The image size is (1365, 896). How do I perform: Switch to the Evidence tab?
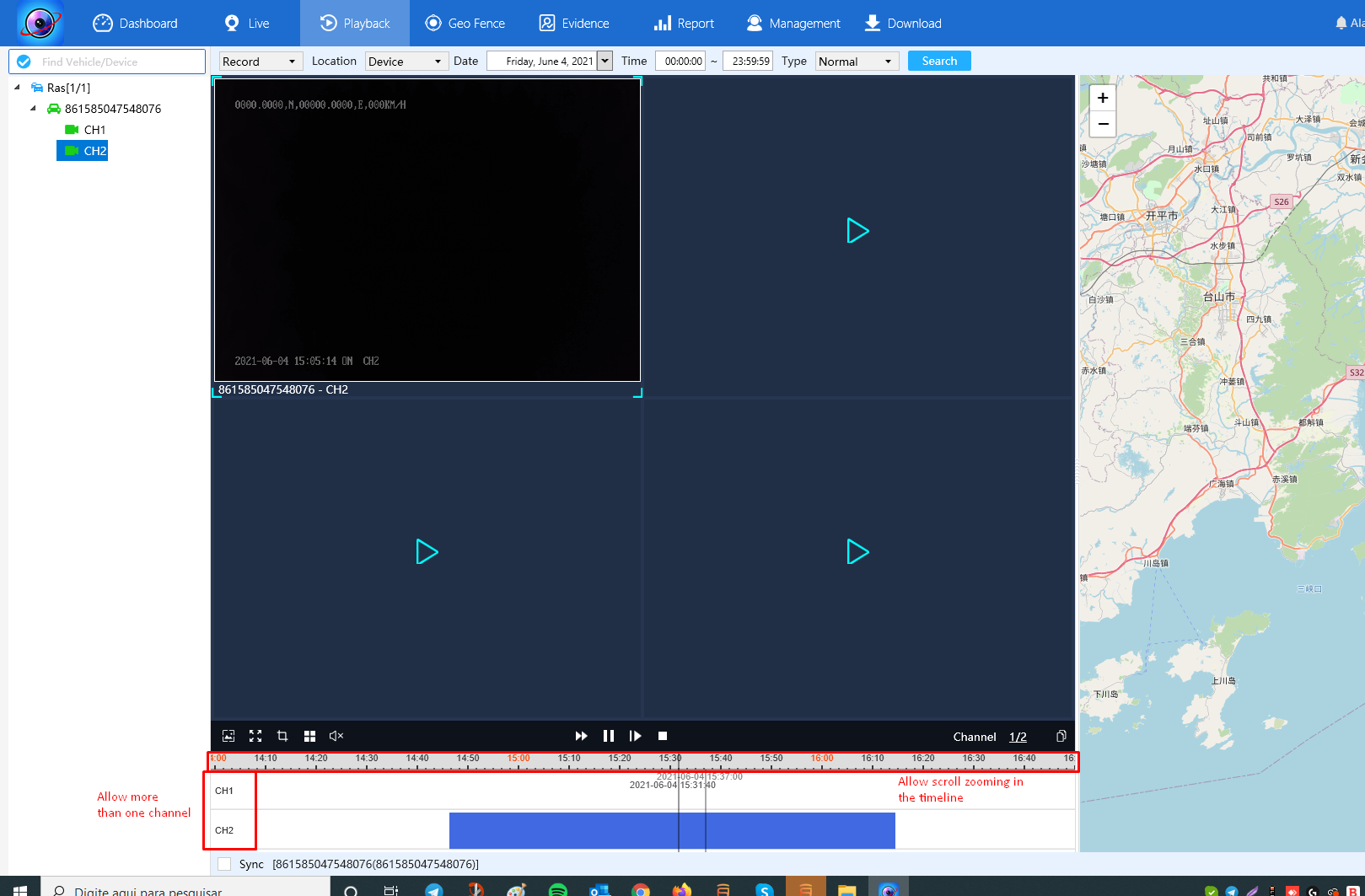click(574, 23)
